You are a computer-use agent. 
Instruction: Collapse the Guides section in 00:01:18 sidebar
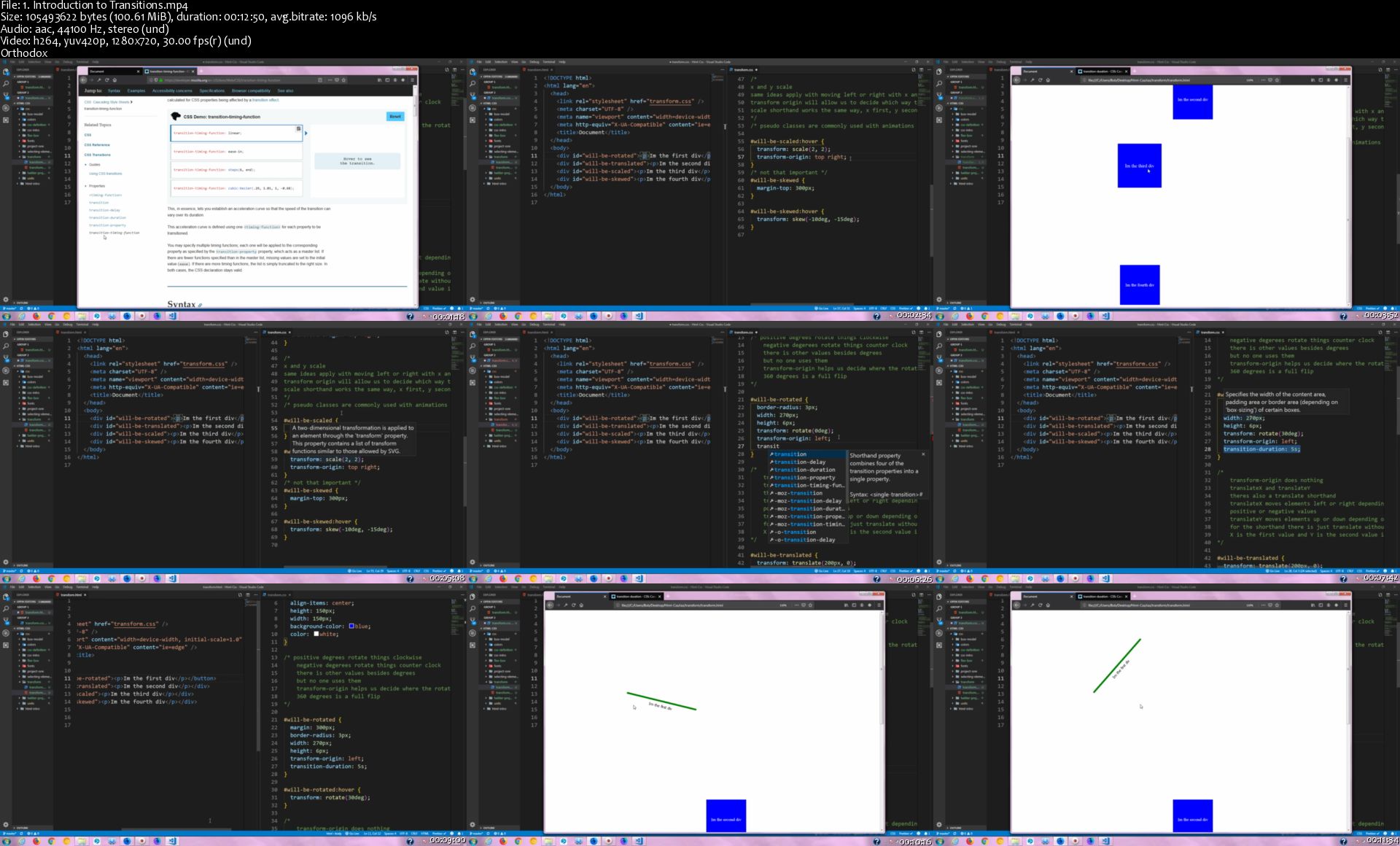[x=86, y=165]
